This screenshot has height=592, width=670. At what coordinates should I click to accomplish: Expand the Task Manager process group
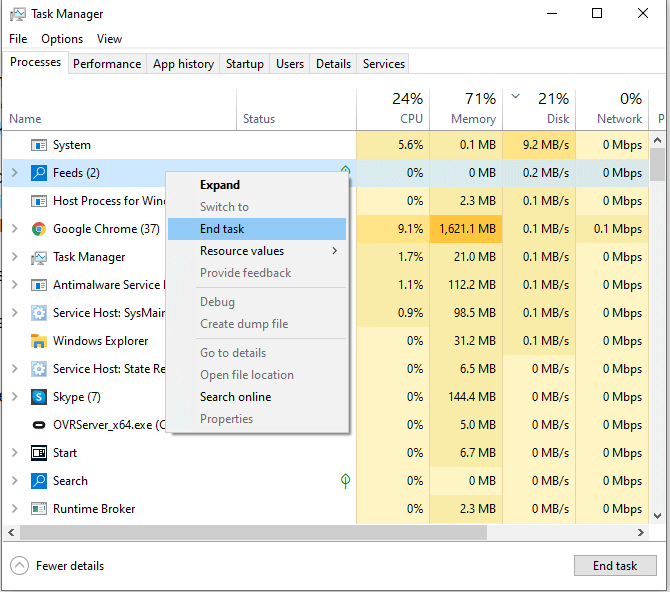click(15, 257)
